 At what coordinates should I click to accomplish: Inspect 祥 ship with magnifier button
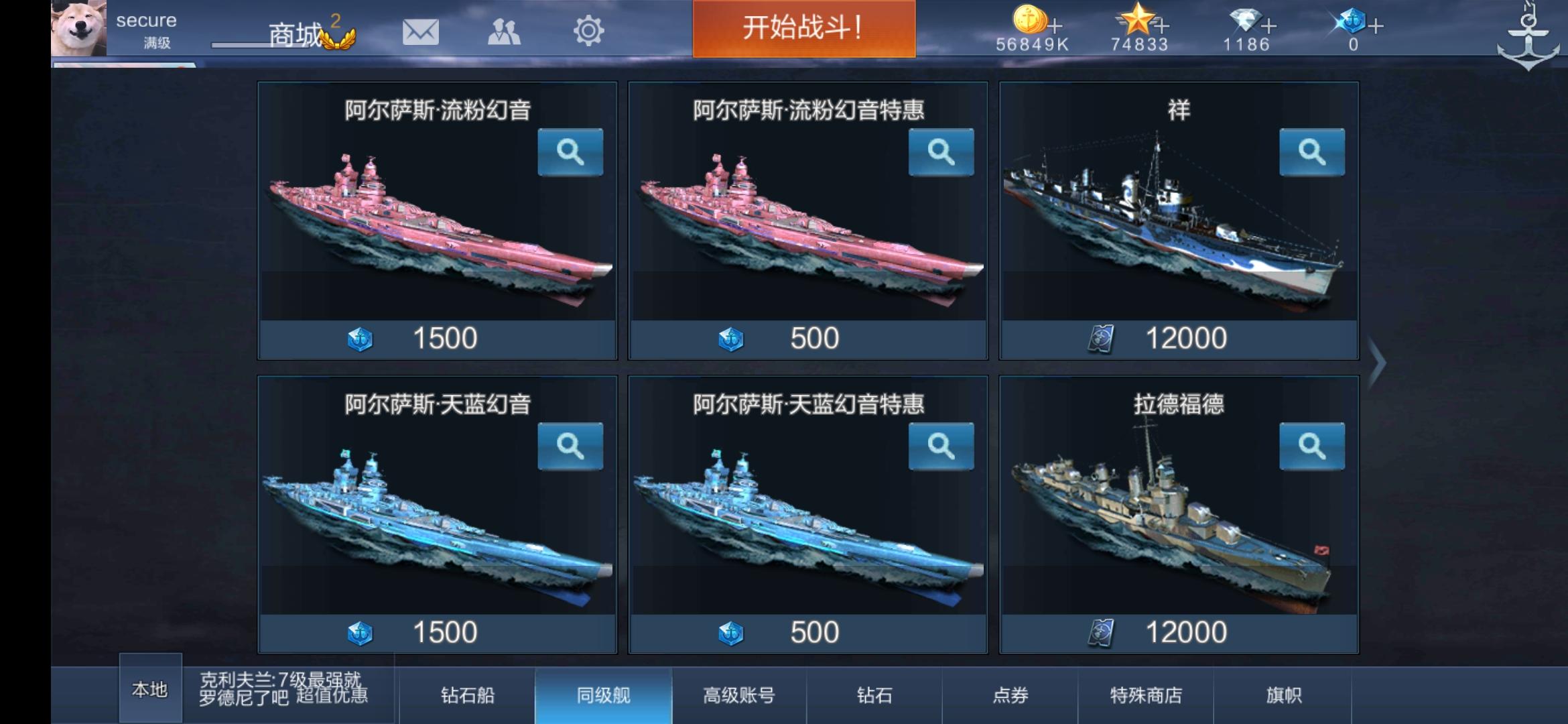tap(1312, 152)
